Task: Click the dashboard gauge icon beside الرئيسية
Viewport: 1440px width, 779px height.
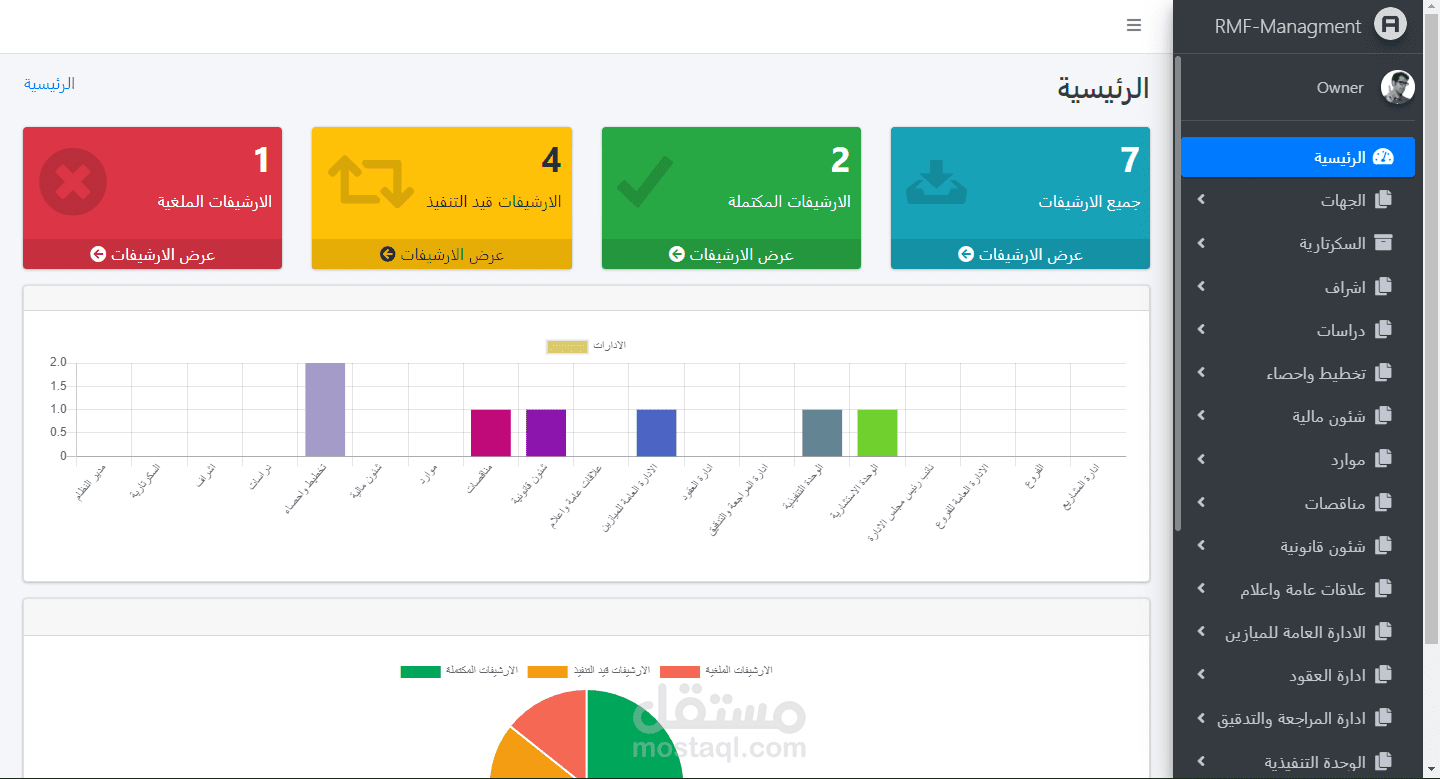Action: pyautogui.click(x=1384, y=157)
